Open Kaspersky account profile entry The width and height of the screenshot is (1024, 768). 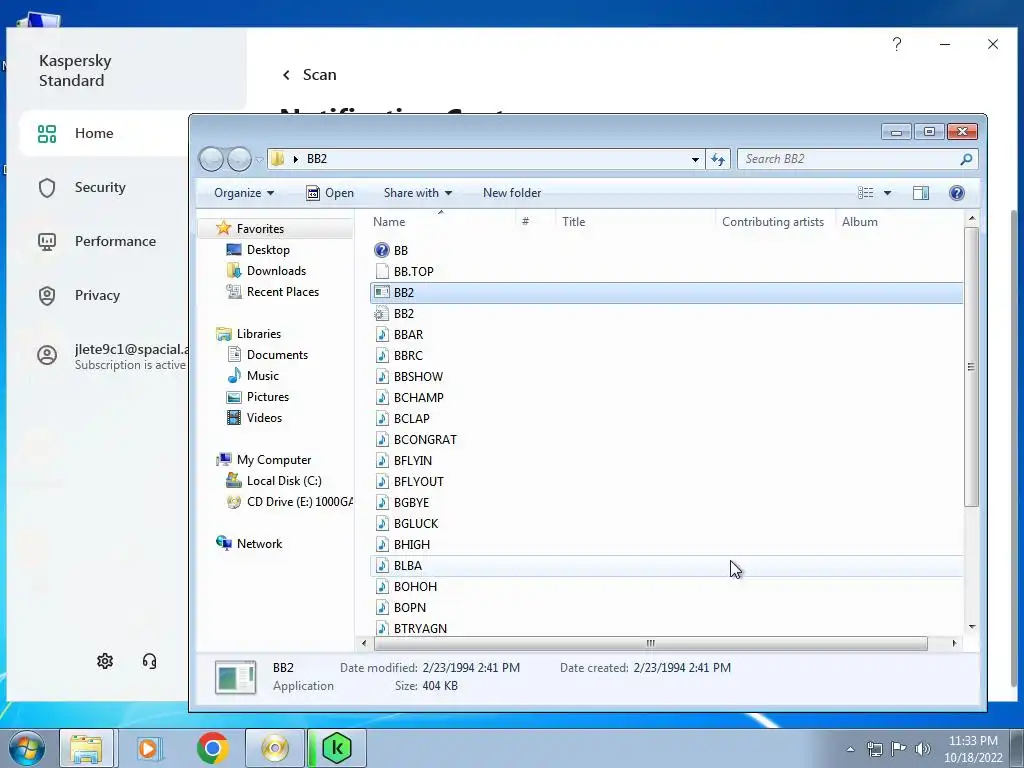[x=111, y=356]
